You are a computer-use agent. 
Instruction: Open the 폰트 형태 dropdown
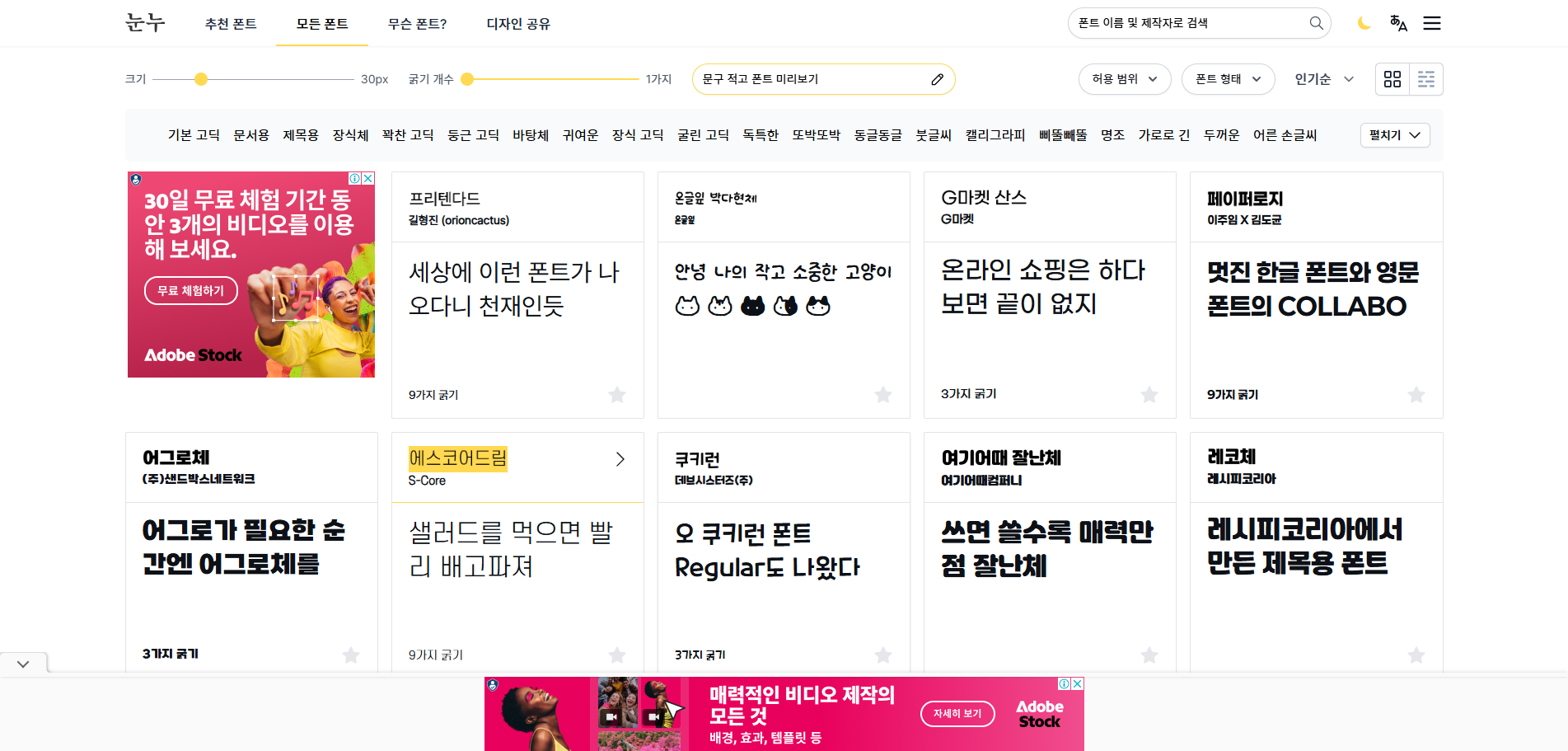coord(1228,79)
